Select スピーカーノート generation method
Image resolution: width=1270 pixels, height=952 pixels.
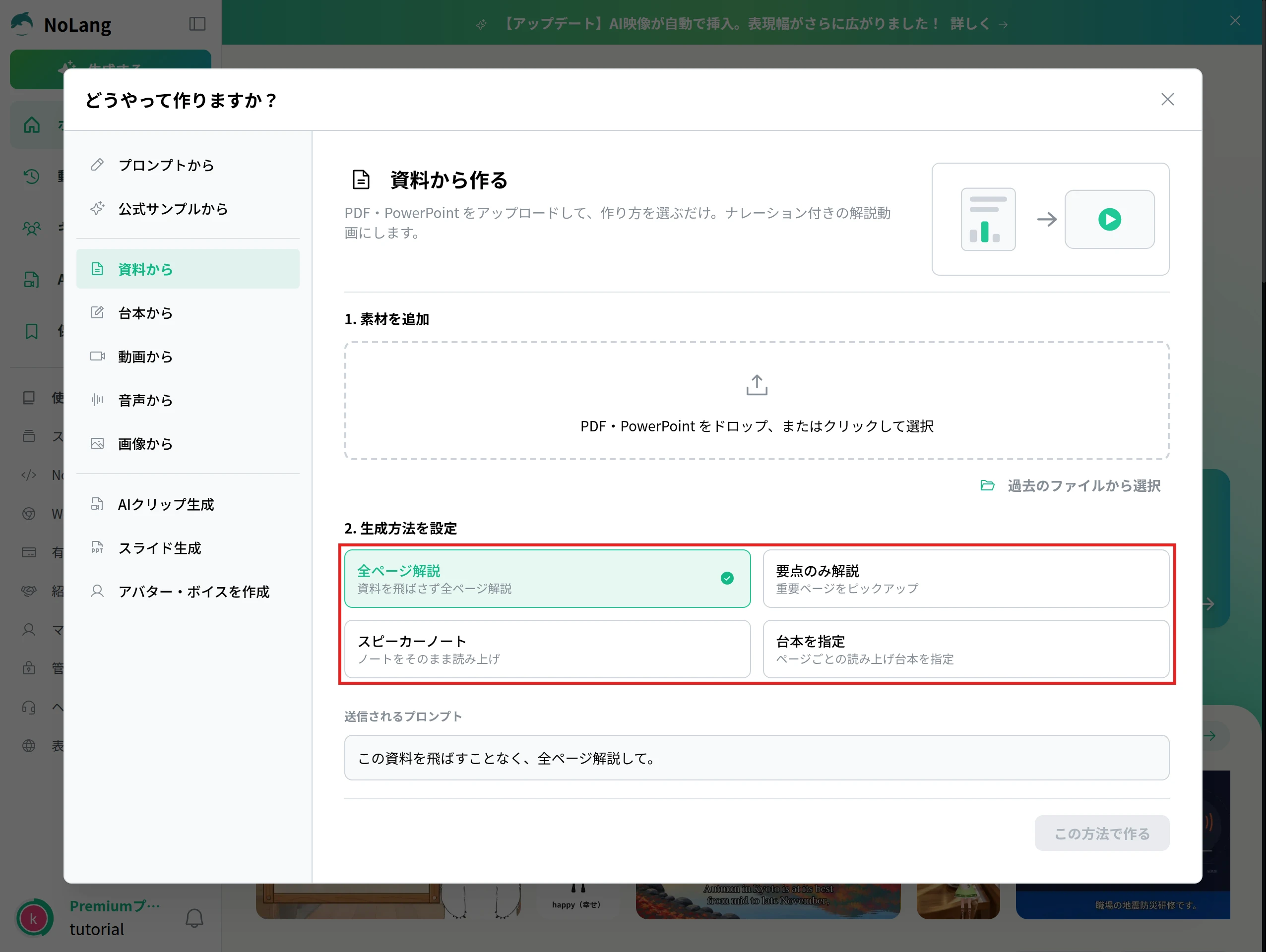click(x=547, y=649)
